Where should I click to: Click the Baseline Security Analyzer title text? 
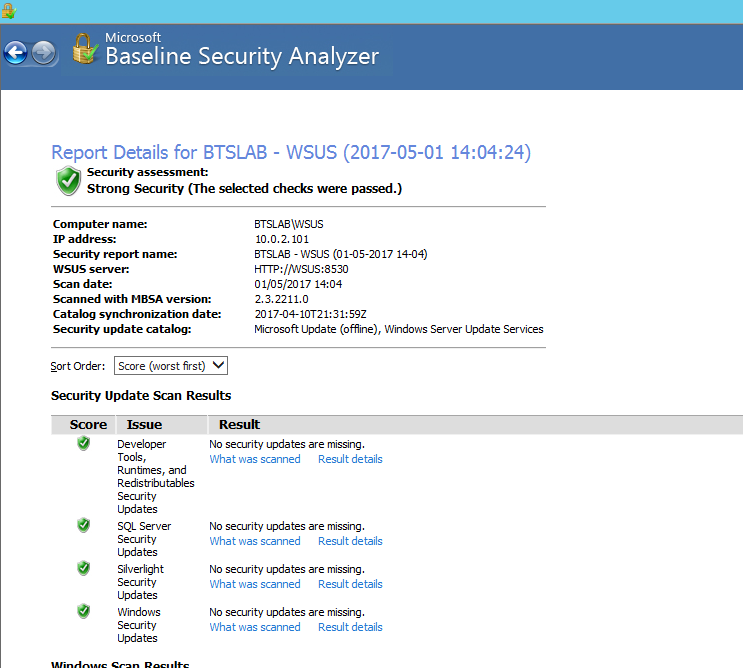[242, 56]
